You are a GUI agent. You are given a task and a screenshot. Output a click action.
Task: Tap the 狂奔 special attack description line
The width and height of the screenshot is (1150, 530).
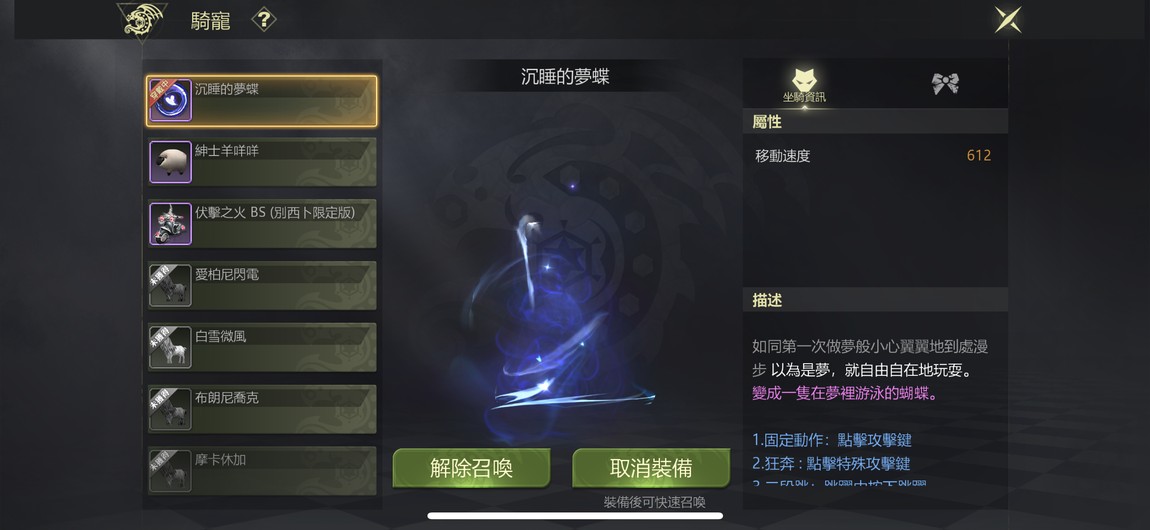pos(831,463)
